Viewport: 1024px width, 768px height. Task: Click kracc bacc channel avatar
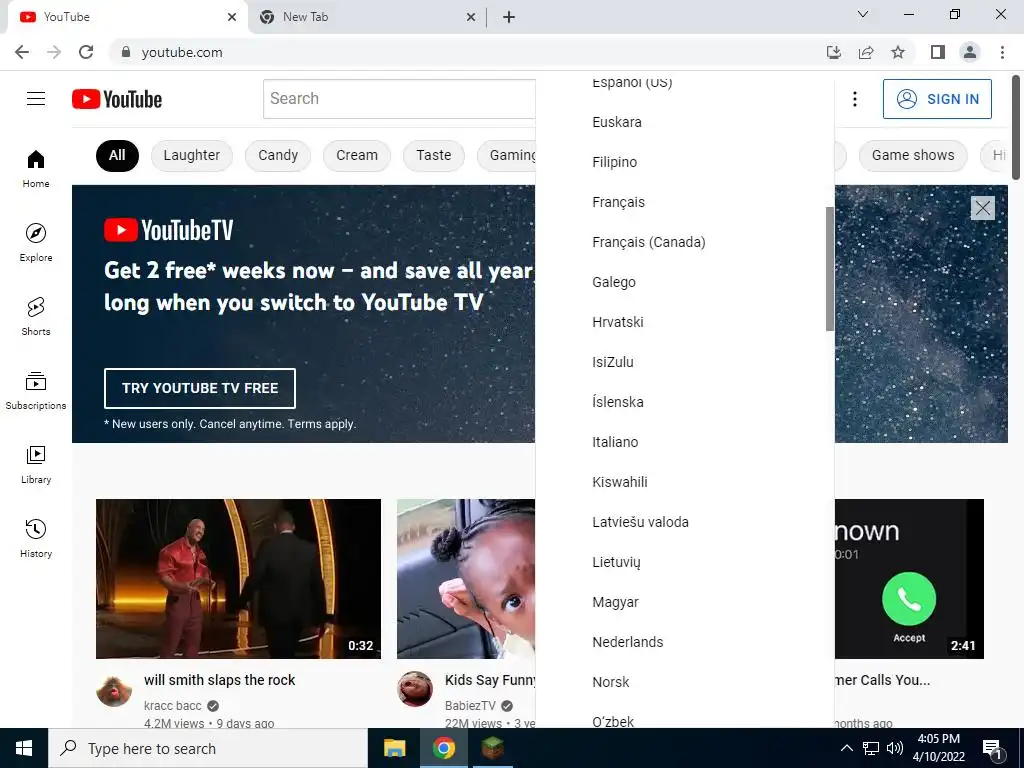(x=114, y=690)
